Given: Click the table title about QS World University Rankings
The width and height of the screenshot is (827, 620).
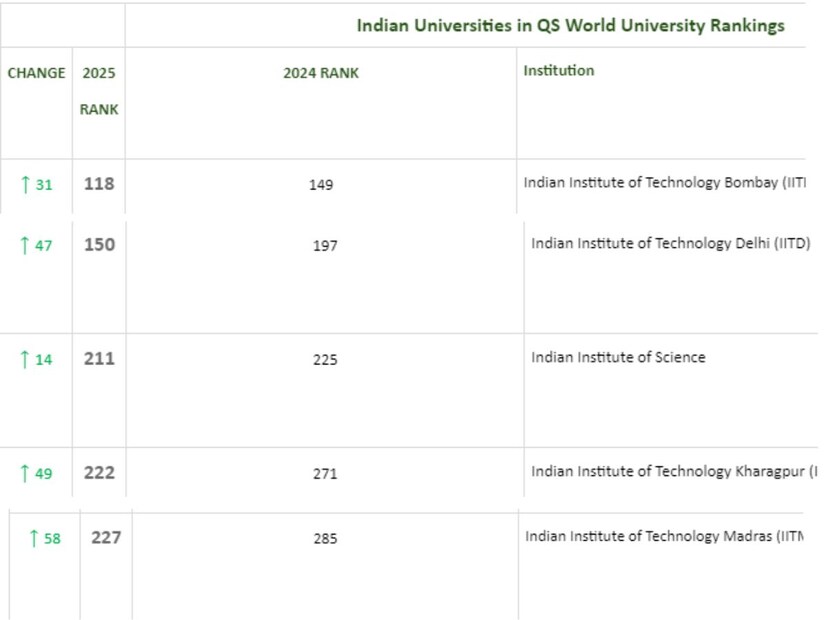Looking at the screenshot, I should [570, 26].
